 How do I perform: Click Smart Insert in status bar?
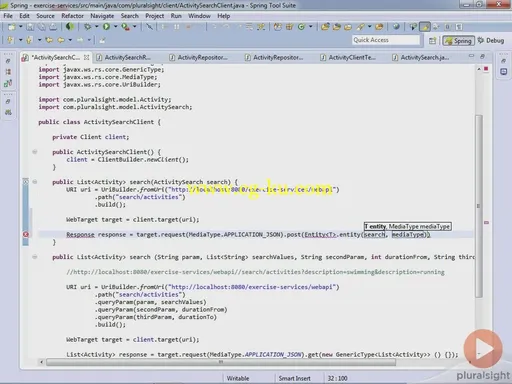tap(294, 378)
